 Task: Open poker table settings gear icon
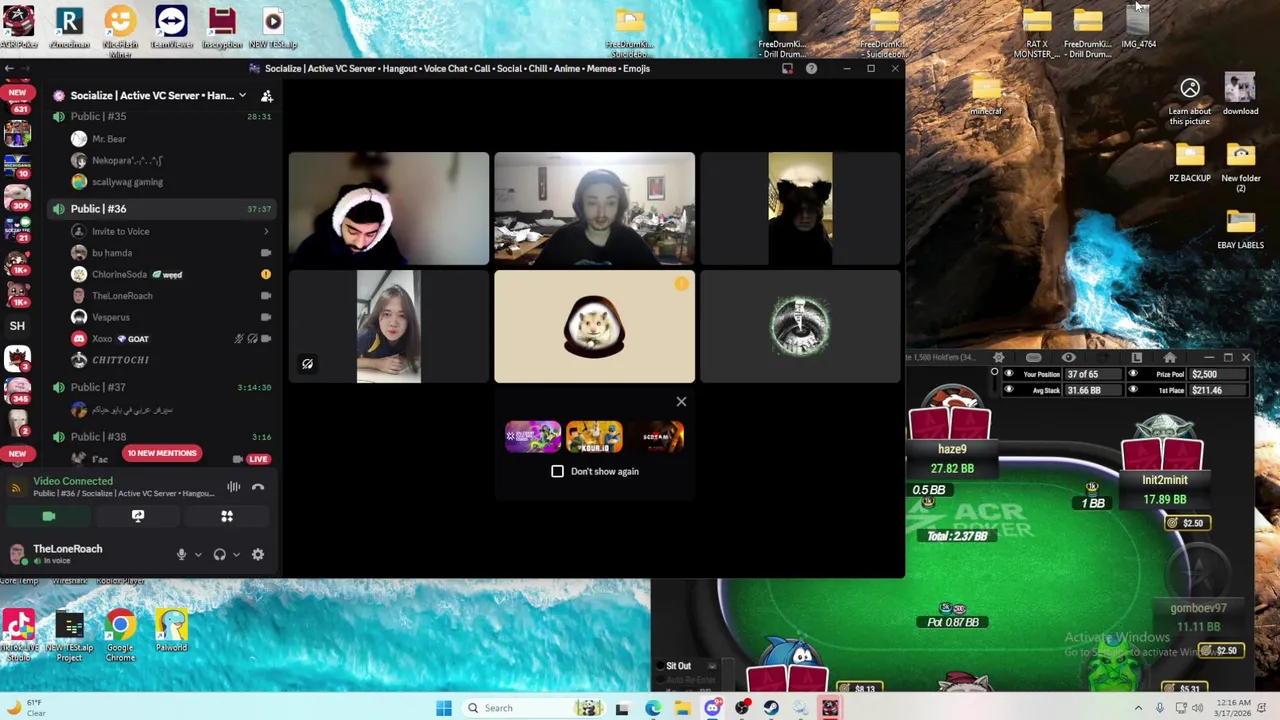(998, 358)
